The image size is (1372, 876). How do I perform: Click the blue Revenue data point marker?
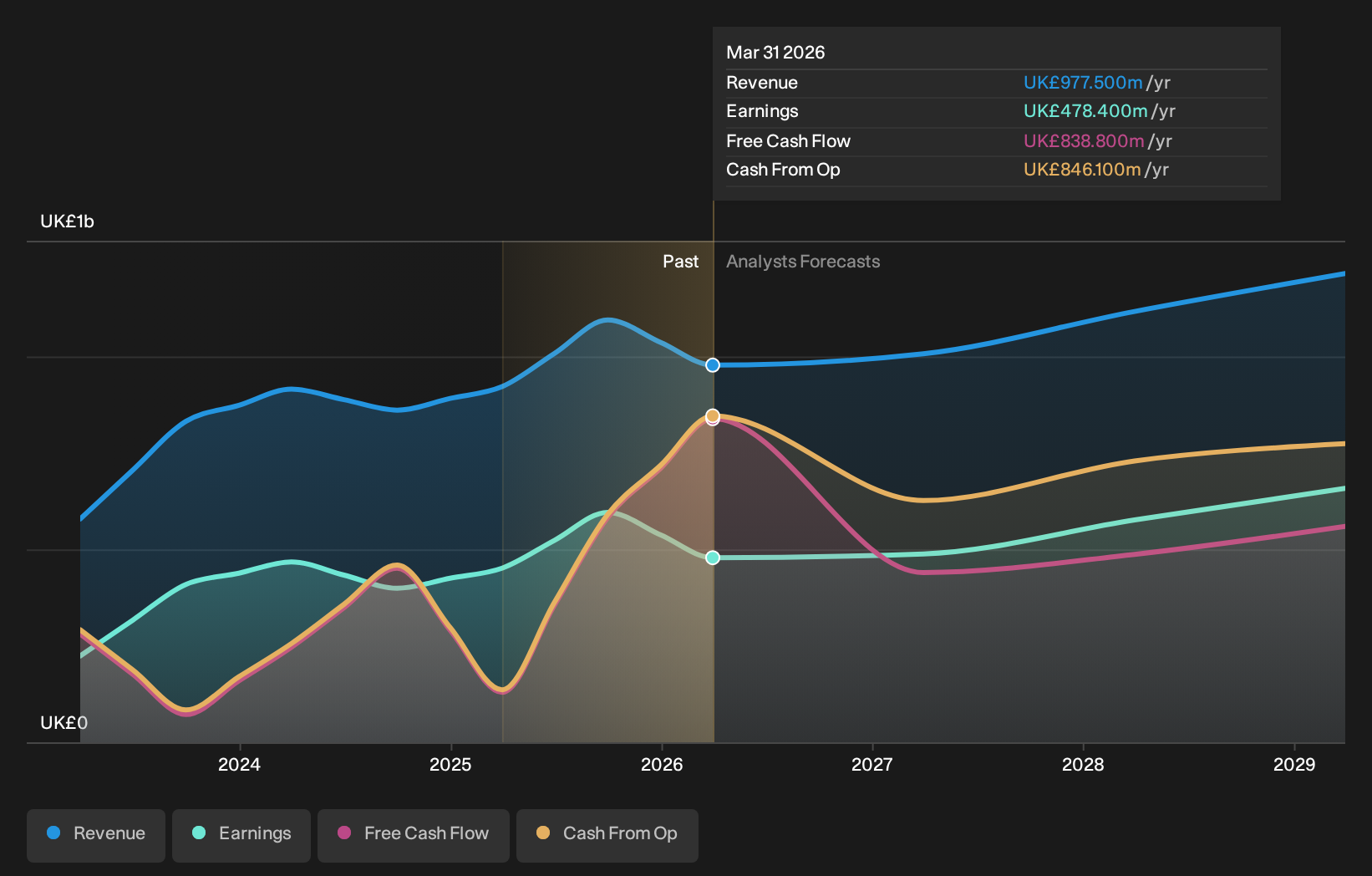[x=713, y=365]
